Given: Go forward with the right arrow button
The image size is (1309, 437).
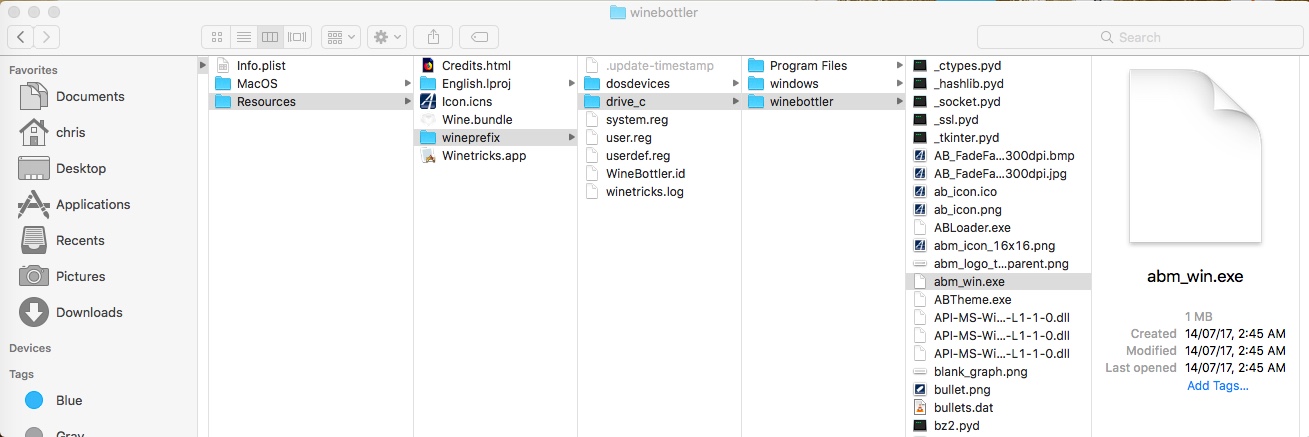Looking at the screenshot, I should 47,37.
